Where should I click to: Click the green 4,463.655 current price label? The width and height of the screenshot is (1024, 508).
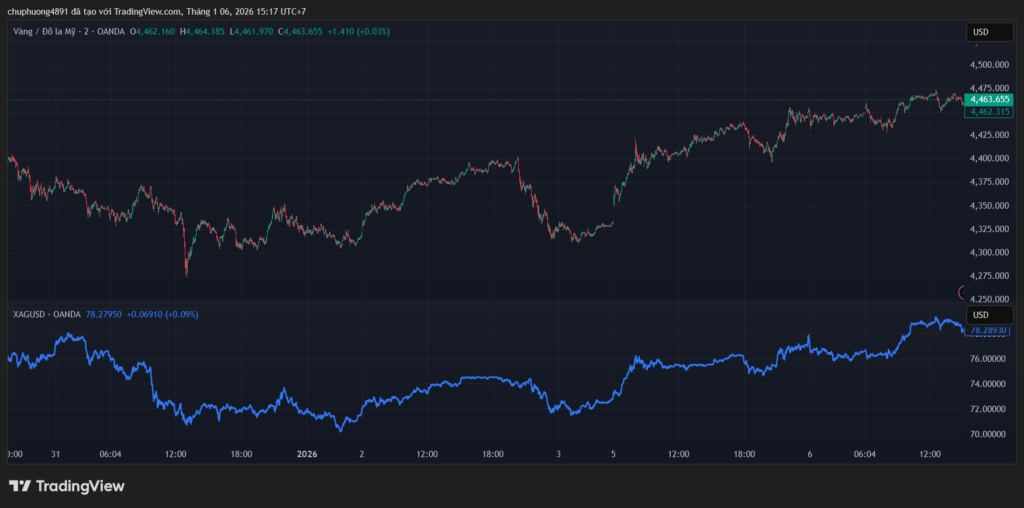click(x=989, y=100)
